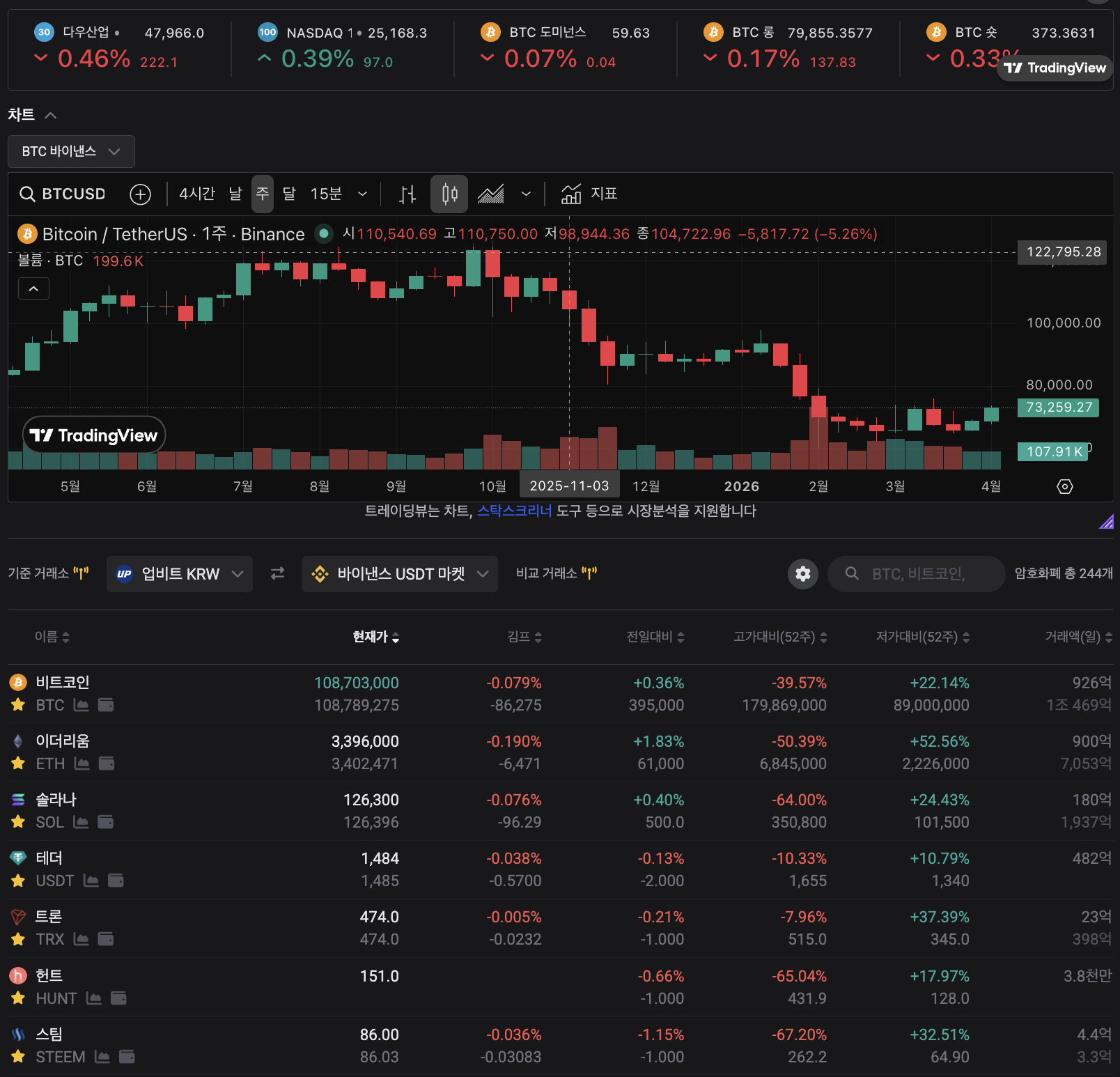
Task: Open the BTC 바이낸스 chart selector
Action: pos(71,151)
